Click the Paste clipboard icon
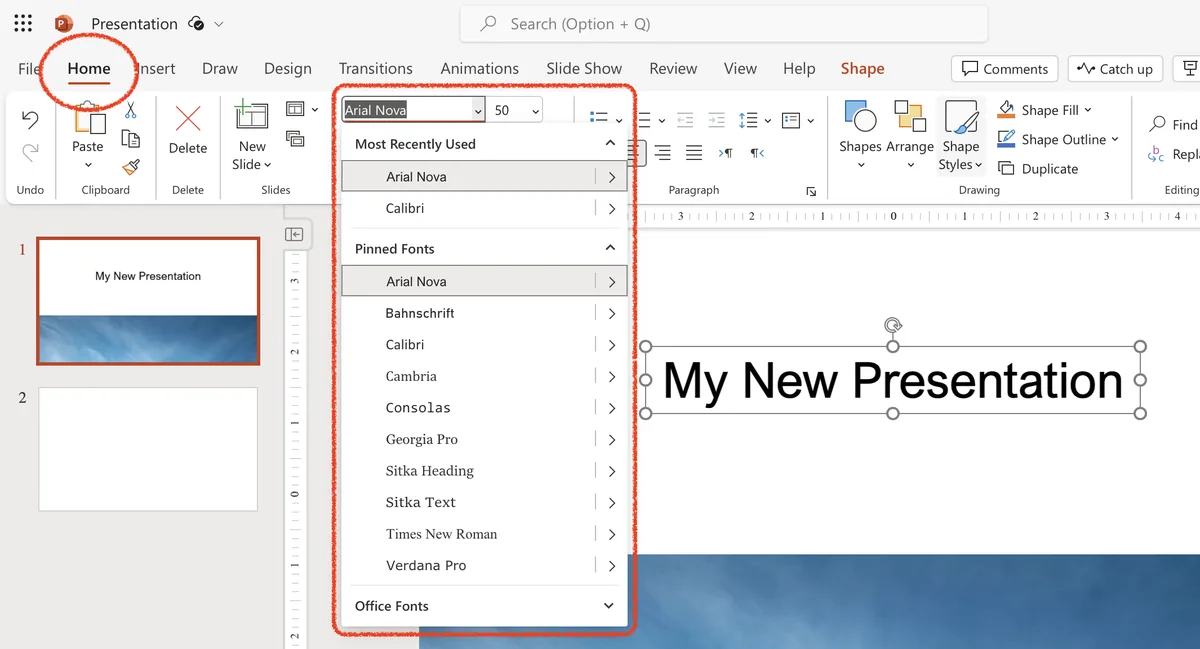Screen dimensions: 1200x649 [89, 119]
